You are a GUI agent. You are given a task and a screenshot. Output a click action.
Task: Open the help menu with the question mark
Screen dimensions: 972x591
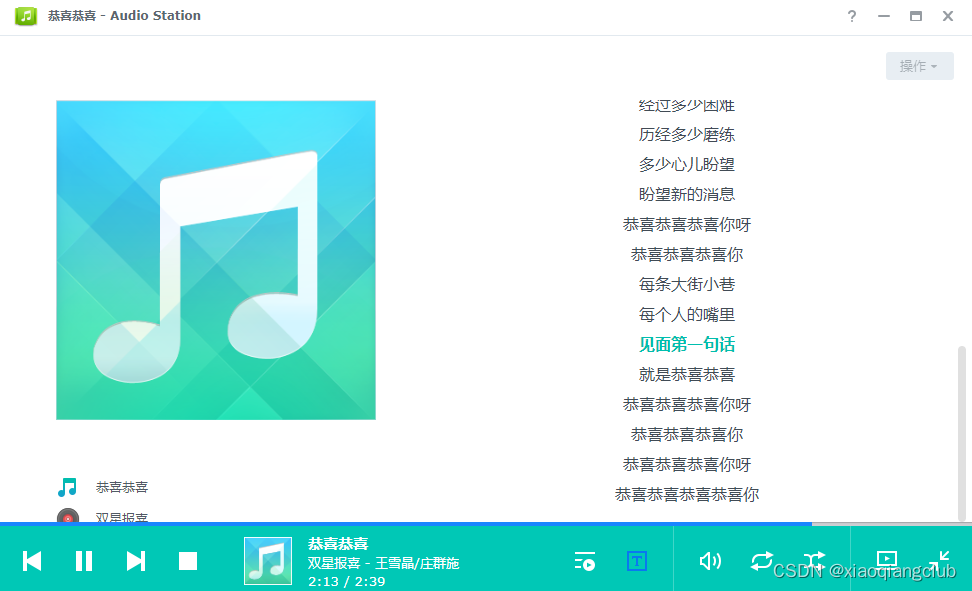[x=851, y=16]
